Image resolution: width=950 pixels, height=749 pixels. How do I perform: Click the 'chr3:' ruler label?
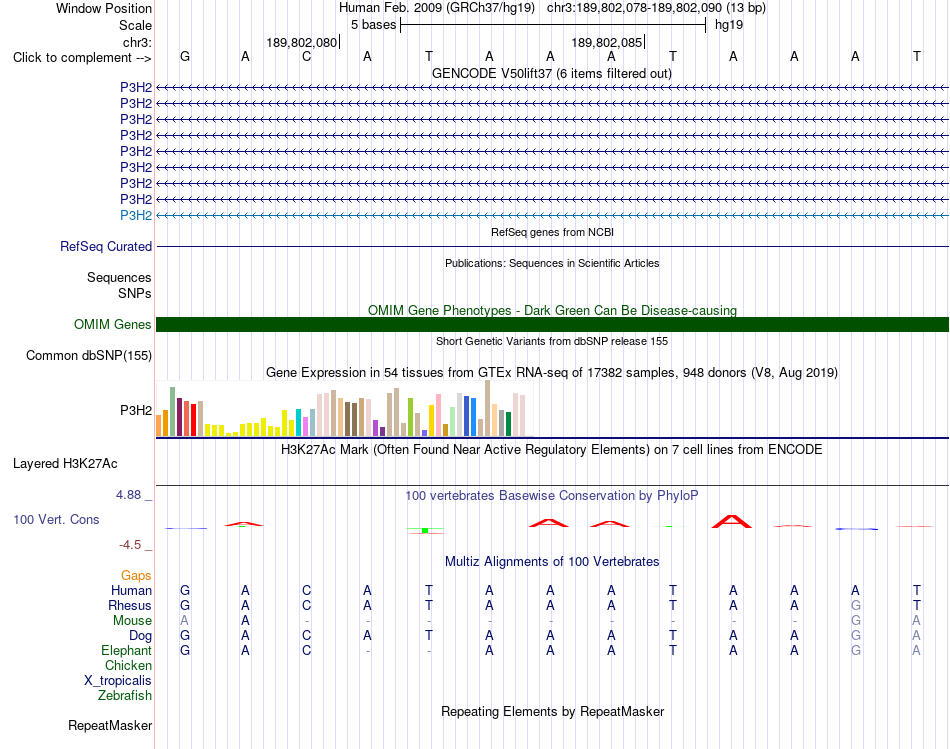(x=137, y=42)
